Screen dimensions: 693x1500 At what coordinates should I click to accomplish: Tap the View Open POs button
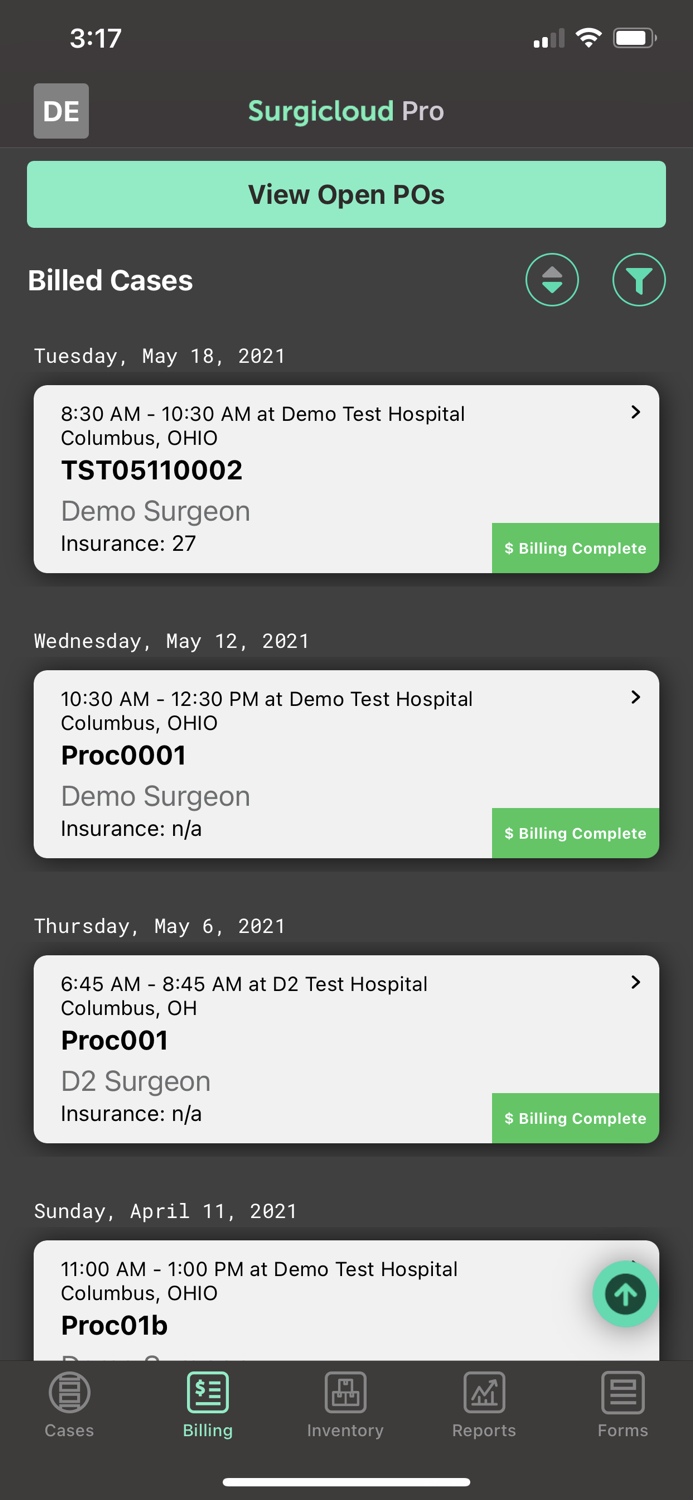pos(346,194)
